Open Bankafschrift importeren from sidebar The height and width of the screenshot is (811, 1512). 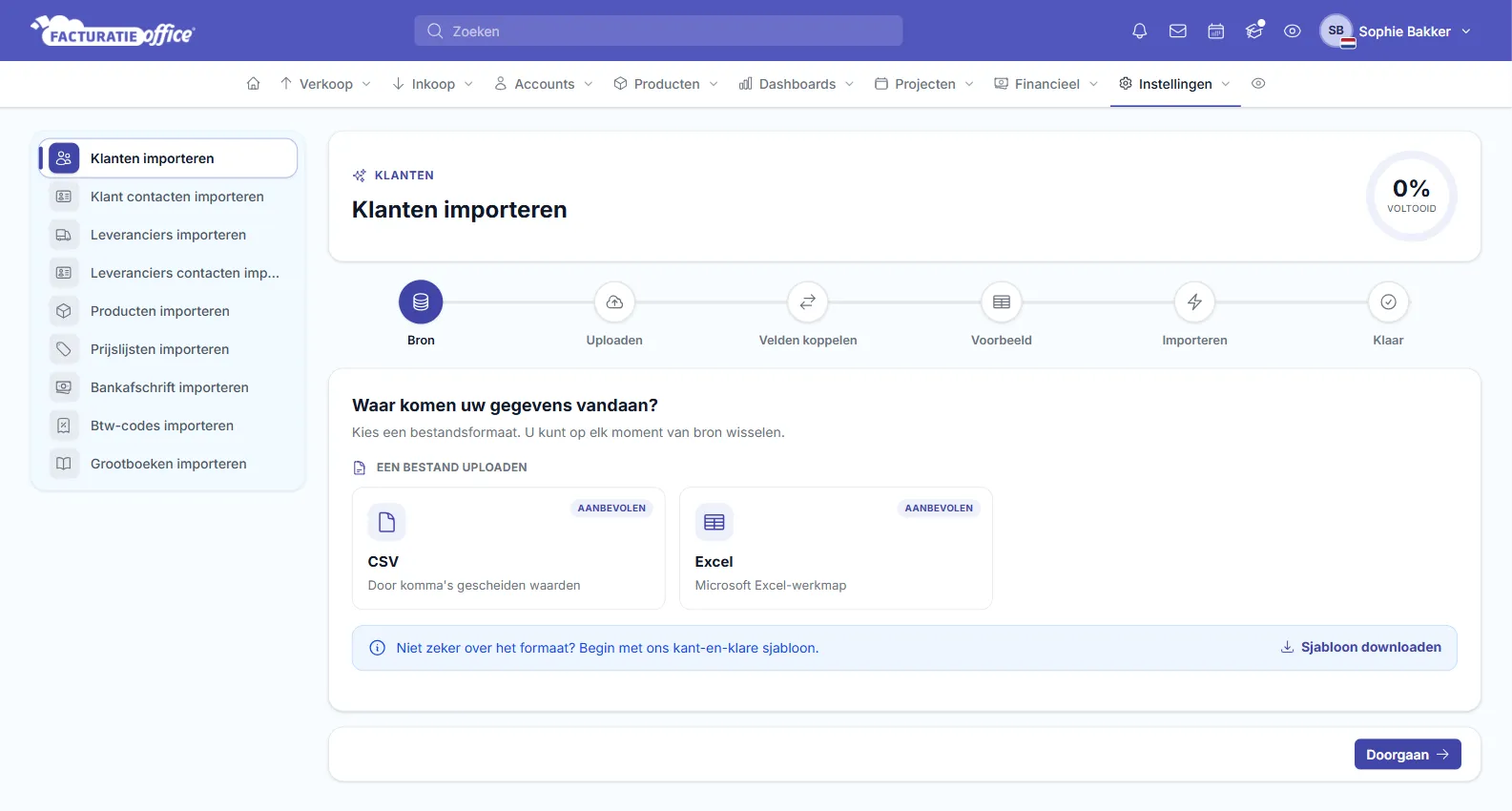[168, 387]
